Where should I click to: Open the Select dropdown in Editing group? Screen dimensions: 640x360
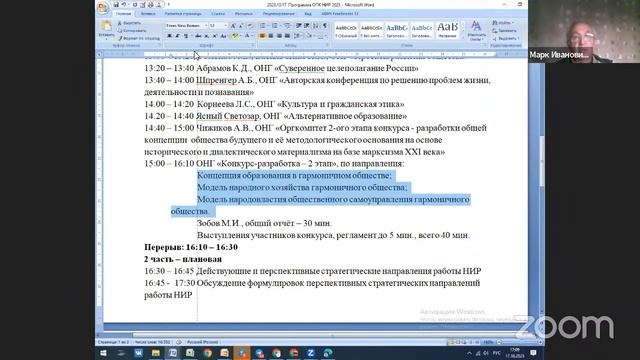(x=506, y=38)
